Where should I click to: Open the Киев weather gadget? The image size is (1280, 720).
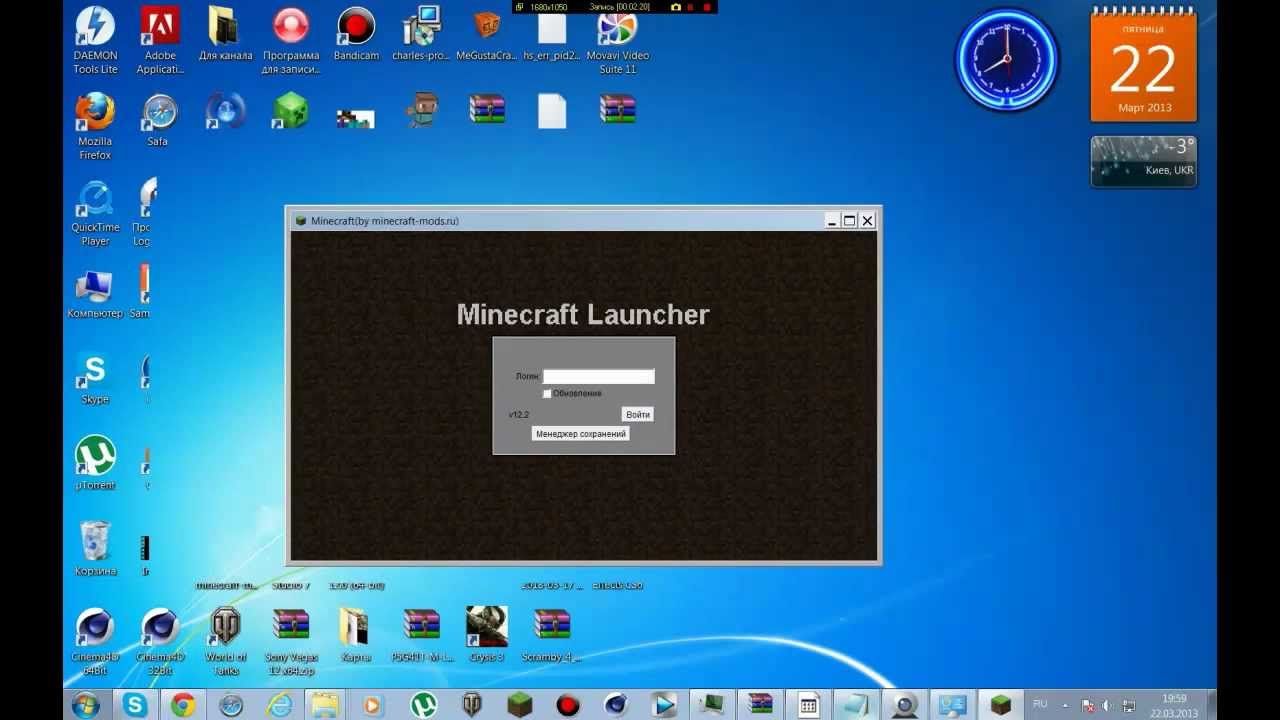point(1144,161)
